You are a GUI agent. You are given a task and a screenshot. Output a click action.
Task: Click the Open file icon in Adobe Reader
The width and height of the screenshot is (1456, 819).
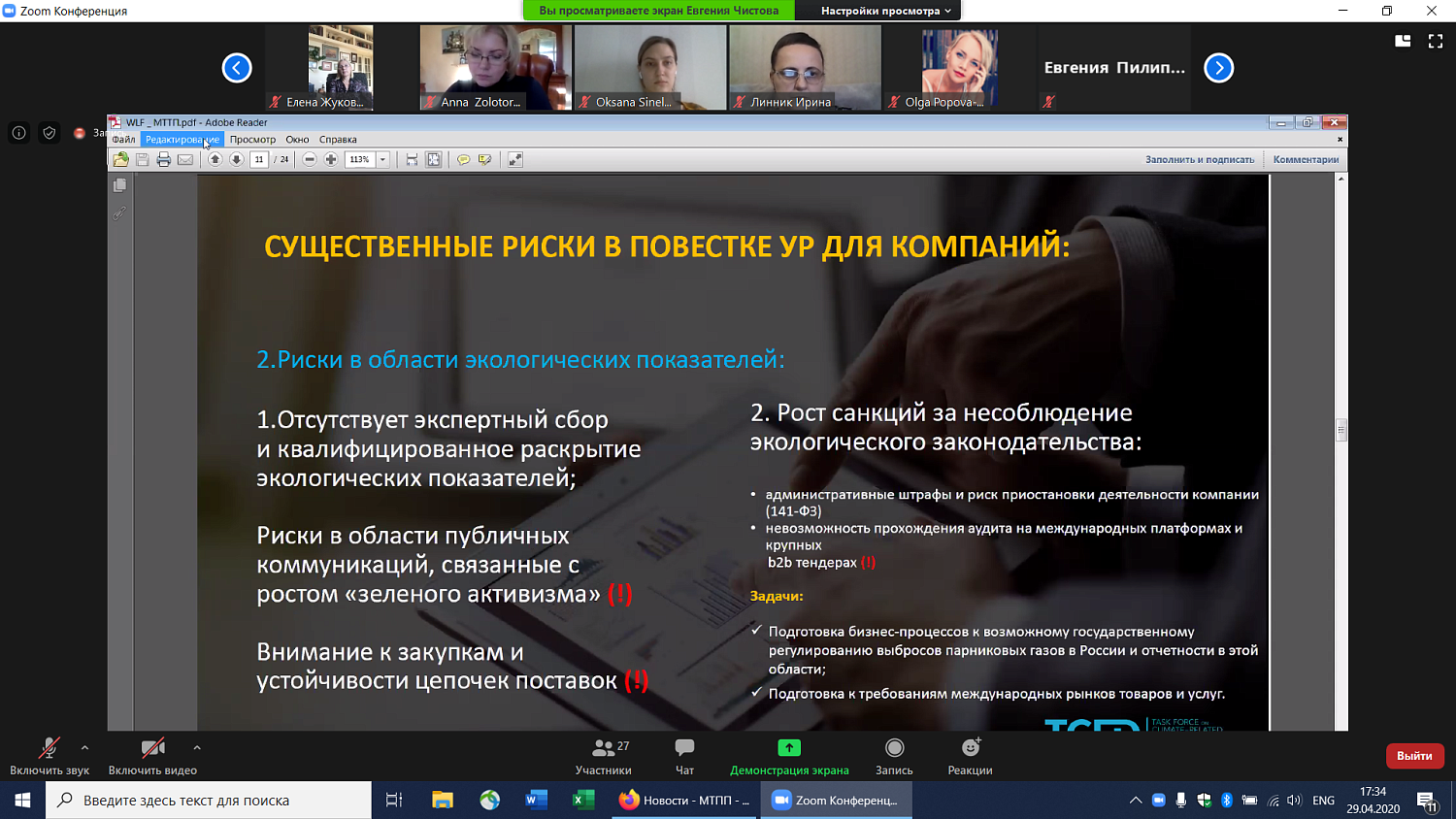pos(120,159)
